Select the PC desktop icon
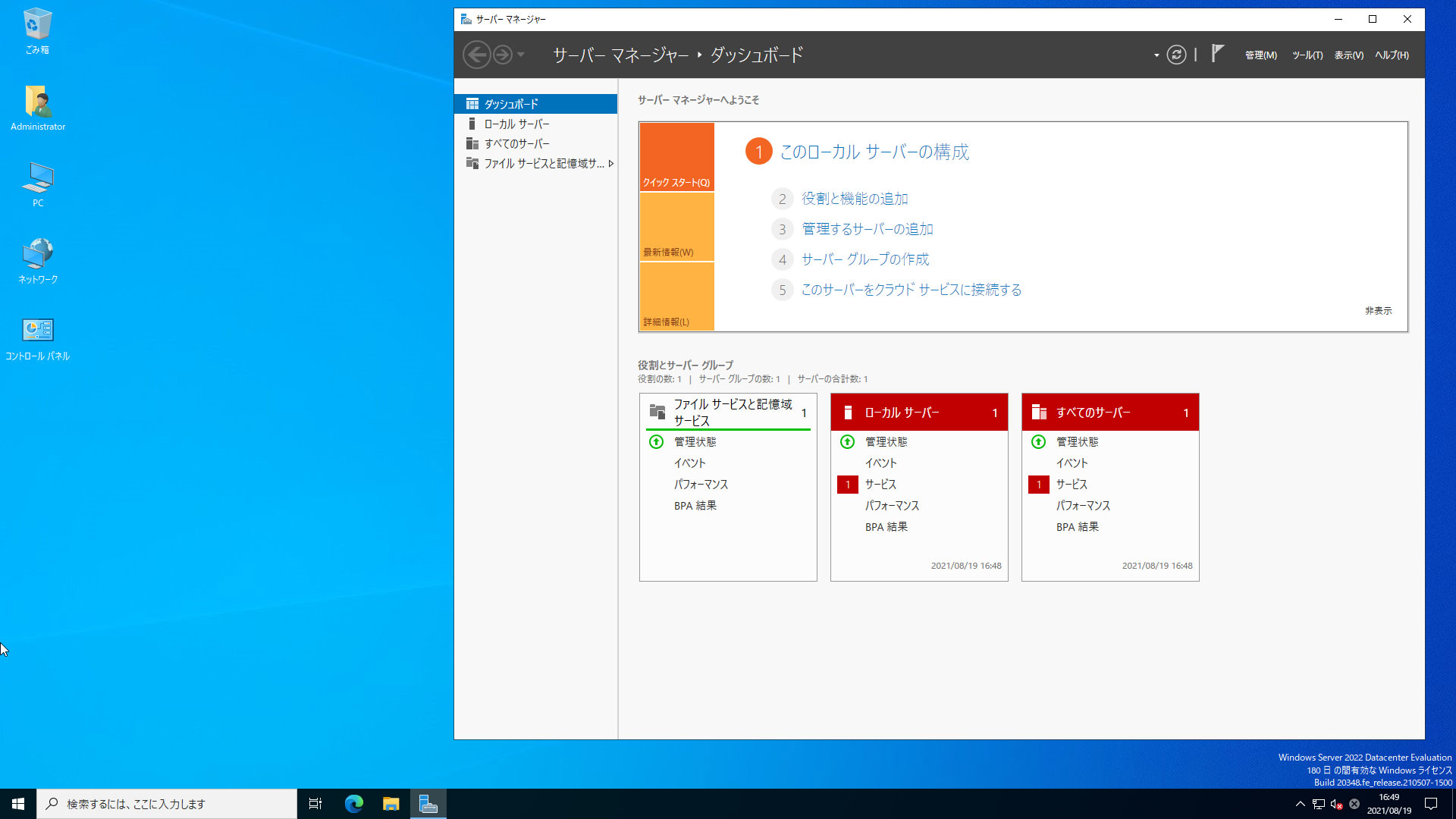This screenshot has height=819, width=1456. click(38, 184)
